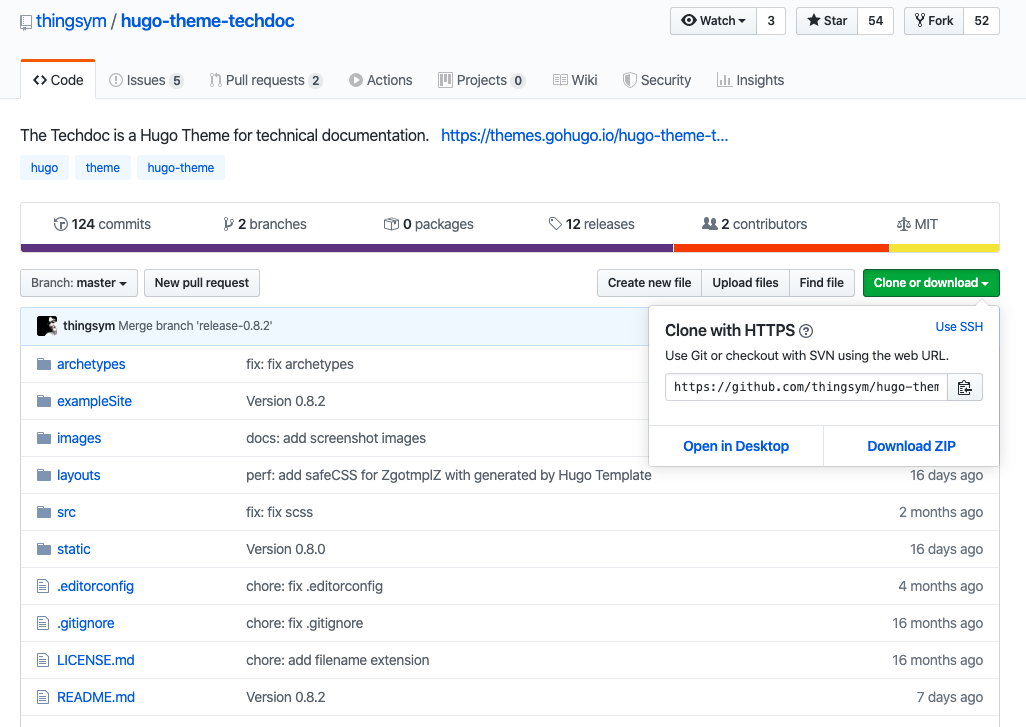This screenshot has width=1026, height=727.
Task: Click the repository book icon beside thingsym
Action: (x=26, y=22)
